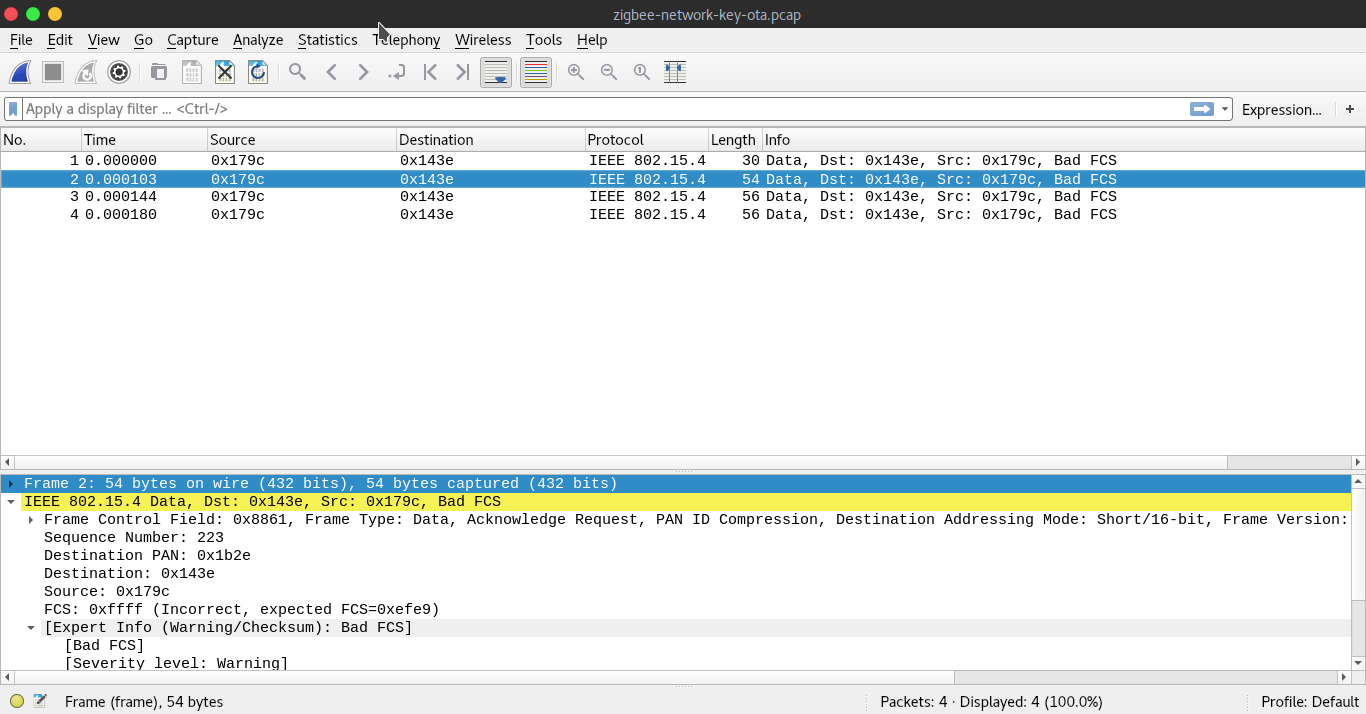Open the Go menu
1366x714 pixels.
(143, 40)
